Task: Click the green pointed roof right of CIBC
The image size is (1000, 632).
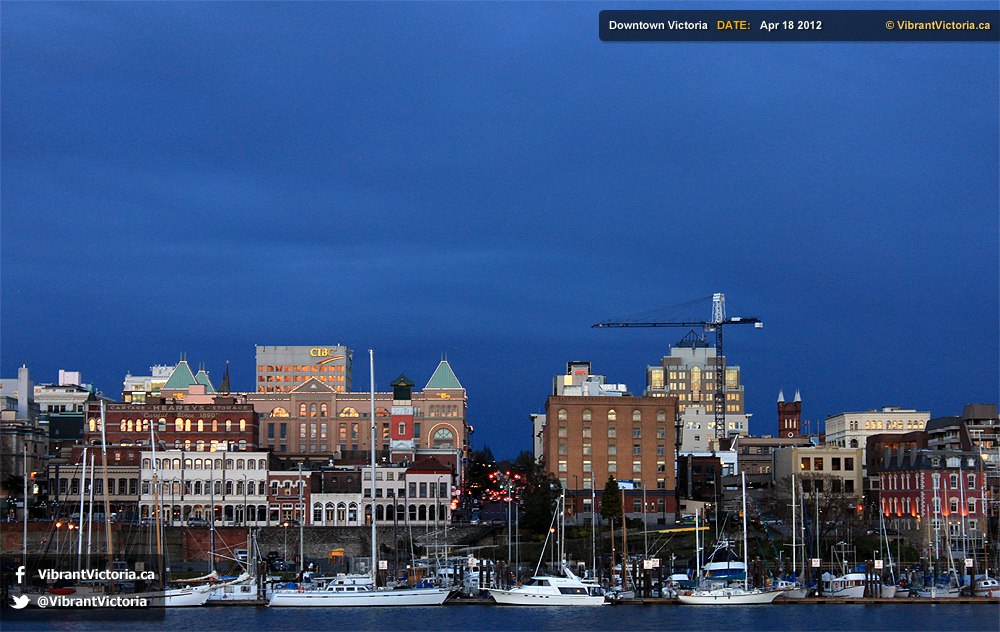Action: (443, 376)
